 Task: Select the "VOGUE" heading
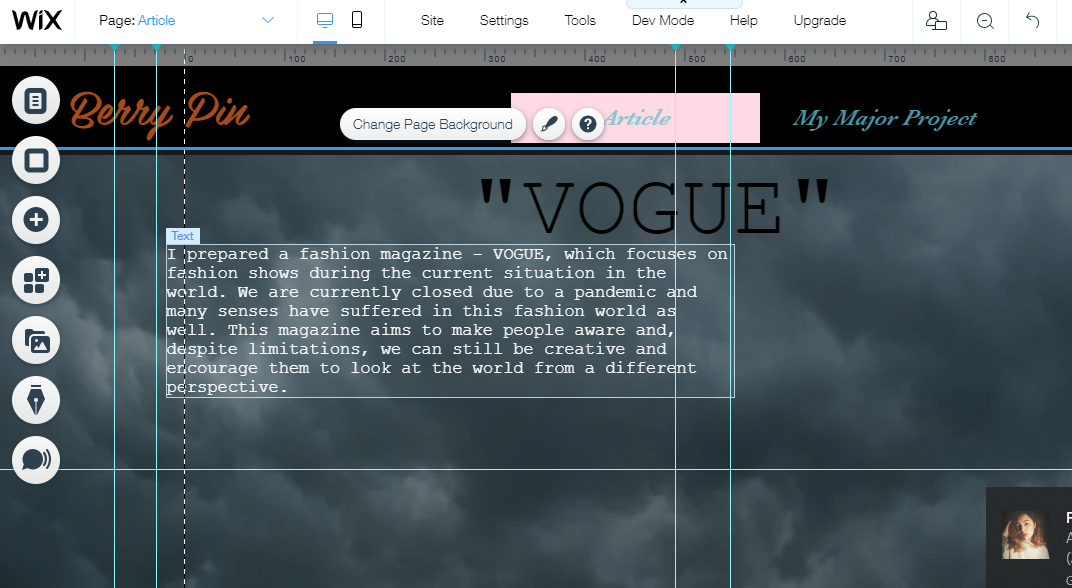[x=654, y=206]
